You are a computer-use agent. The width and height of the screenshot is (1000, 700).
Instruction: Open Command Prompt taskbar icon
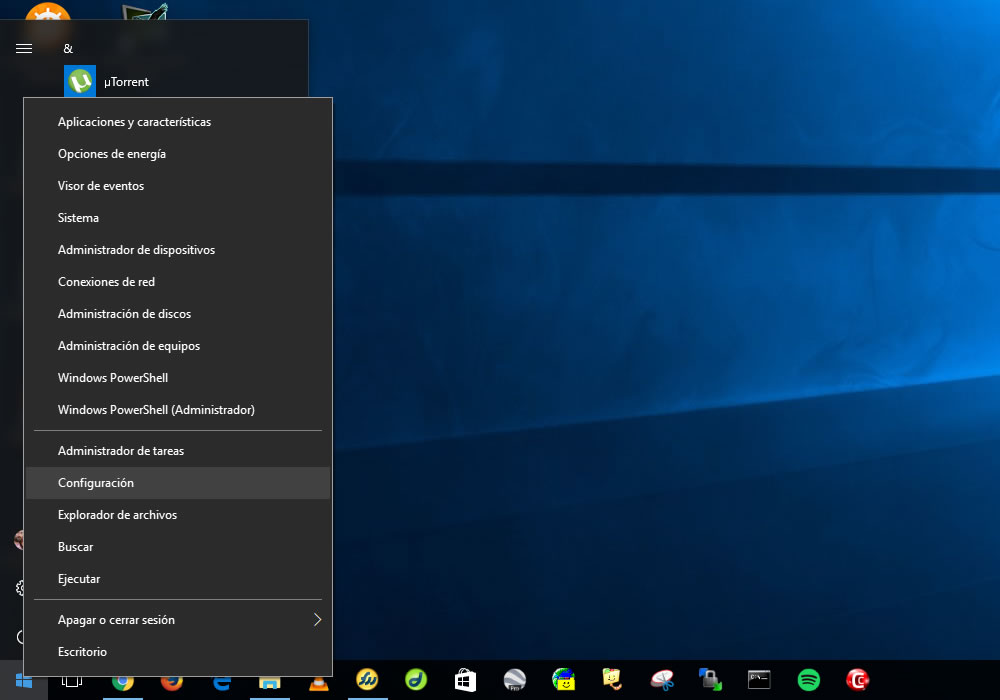pos(760,681)
